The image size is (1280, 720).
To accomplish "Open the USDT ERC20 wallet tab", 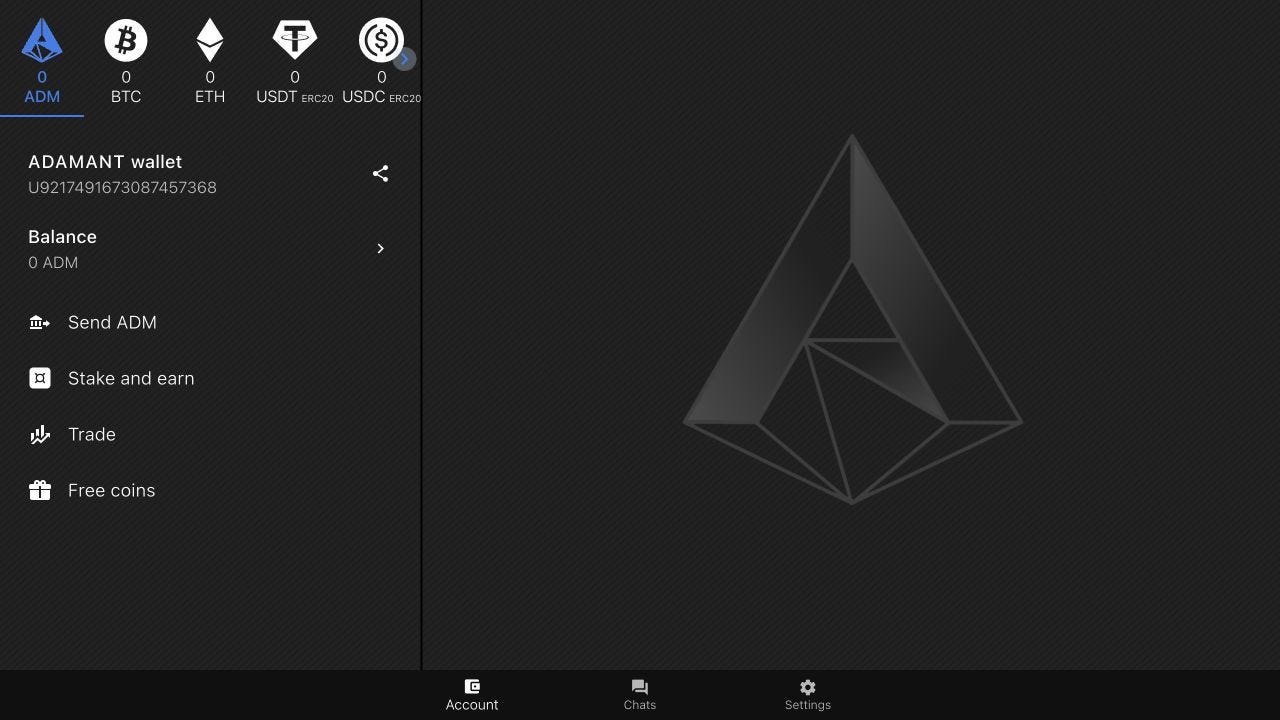I will (x=295, y=59).
